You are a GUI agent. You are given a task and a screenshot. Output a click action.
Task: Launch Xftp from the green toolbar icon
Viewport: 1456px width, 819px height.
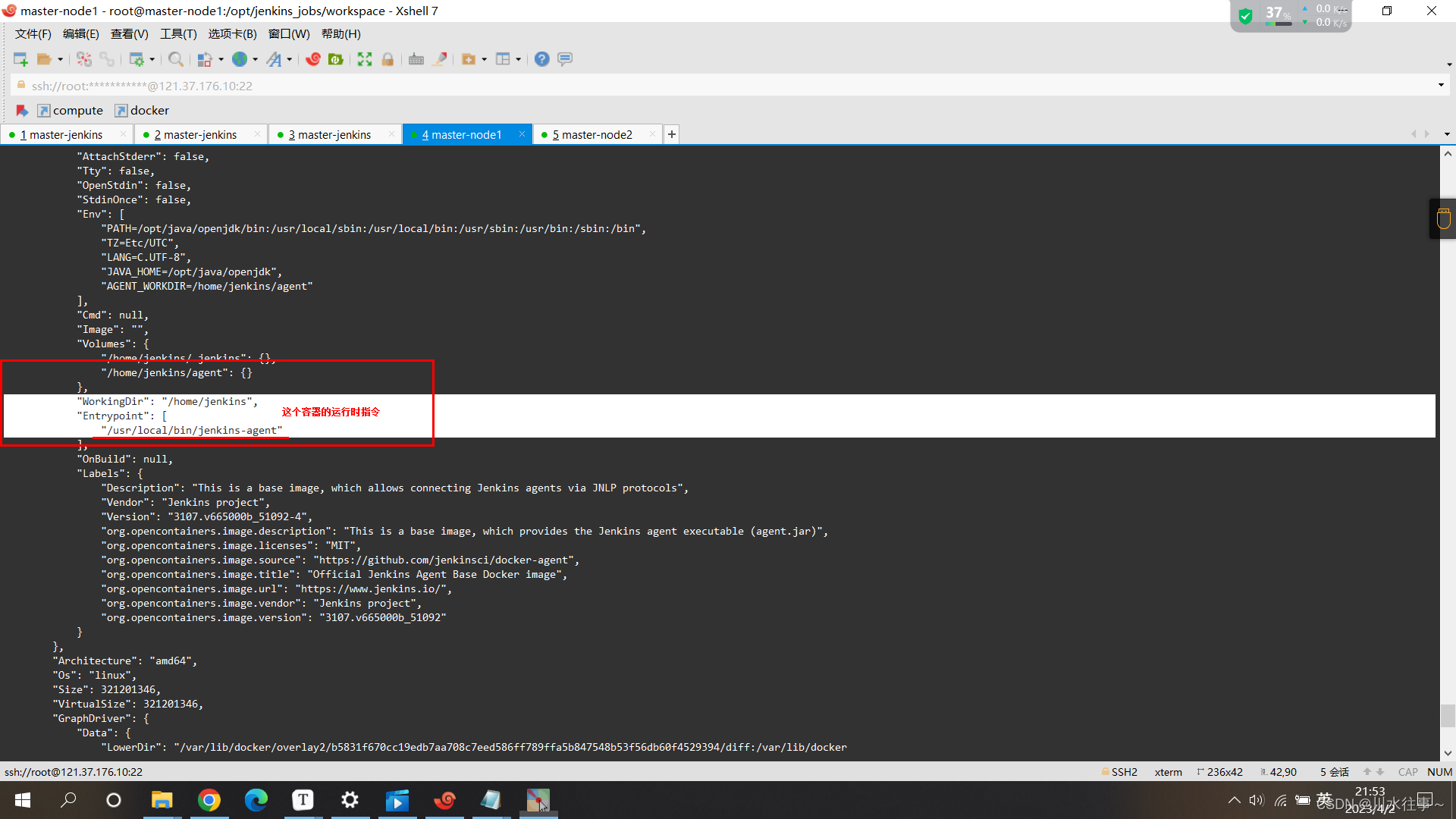[336, 59]
